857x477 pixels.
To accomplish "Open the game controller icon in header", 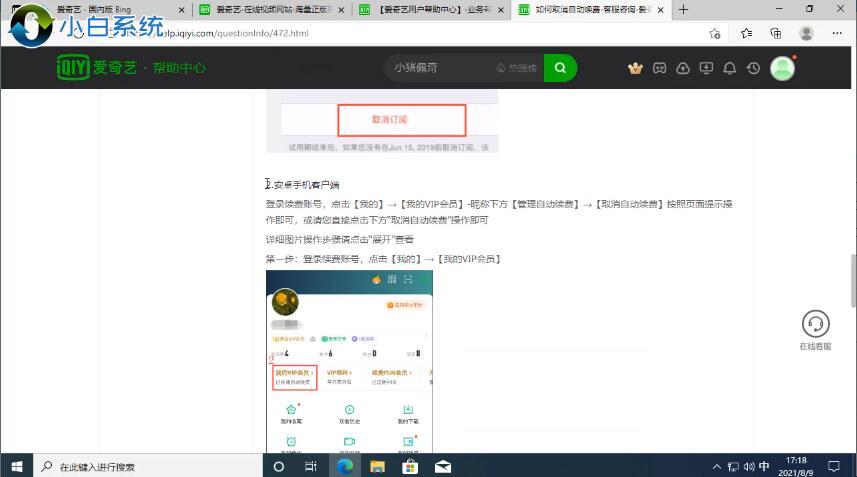I will click(x=659, y=68).
